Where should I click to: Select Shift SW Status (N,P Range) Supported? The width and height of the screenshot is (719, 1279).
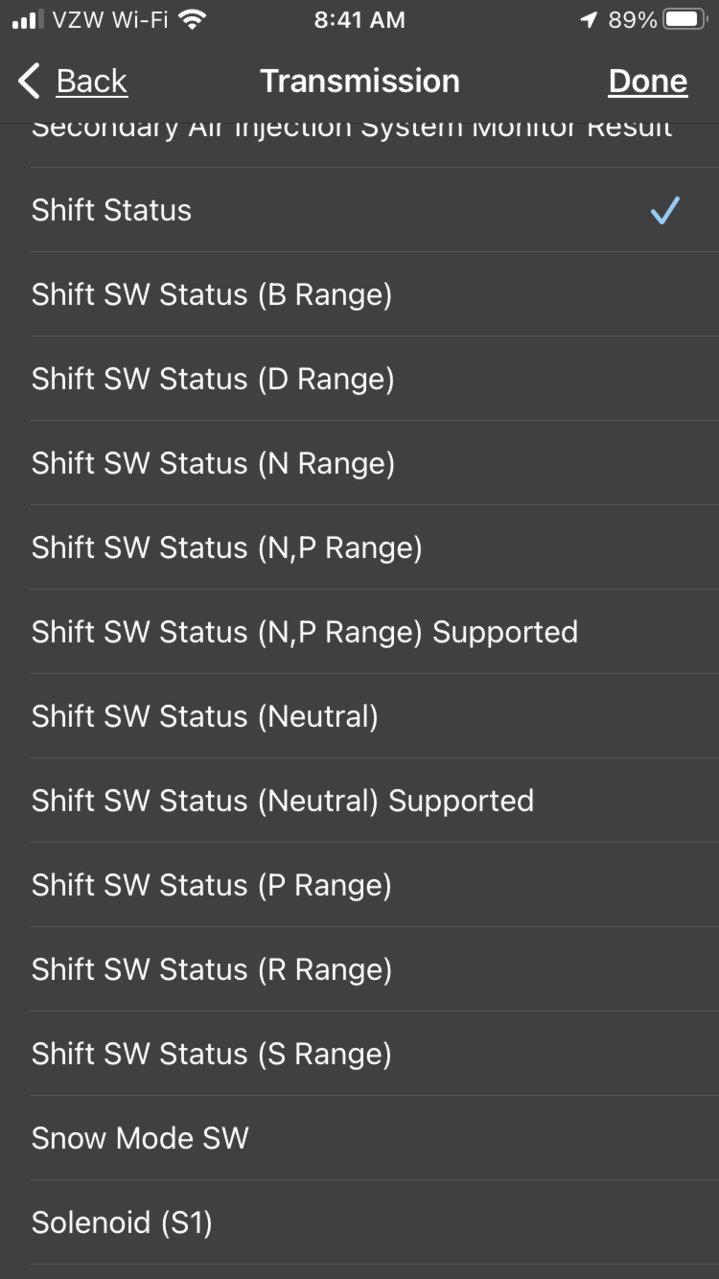tap(359, 632)
